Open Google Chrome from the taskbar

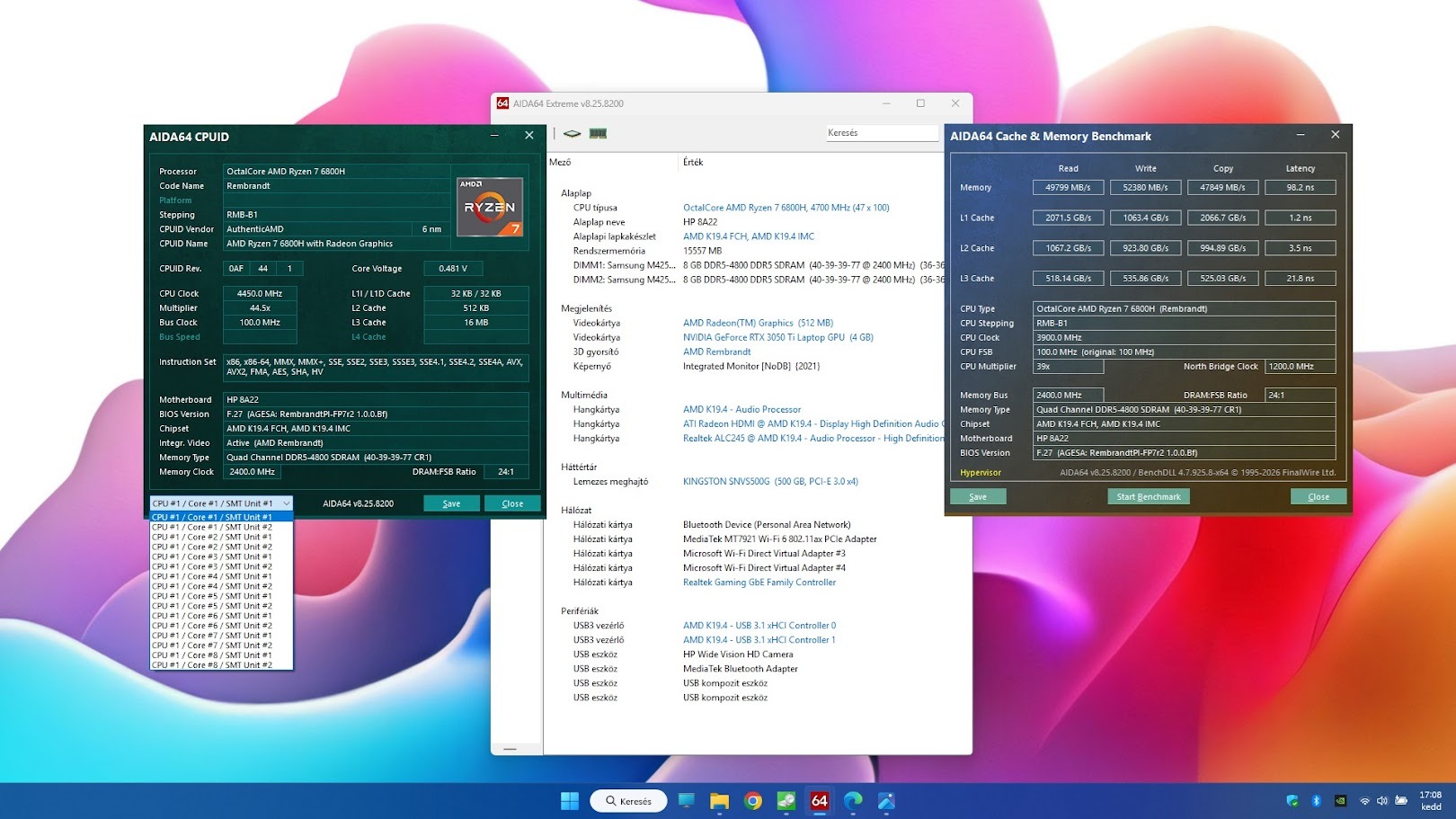(753, 800)
